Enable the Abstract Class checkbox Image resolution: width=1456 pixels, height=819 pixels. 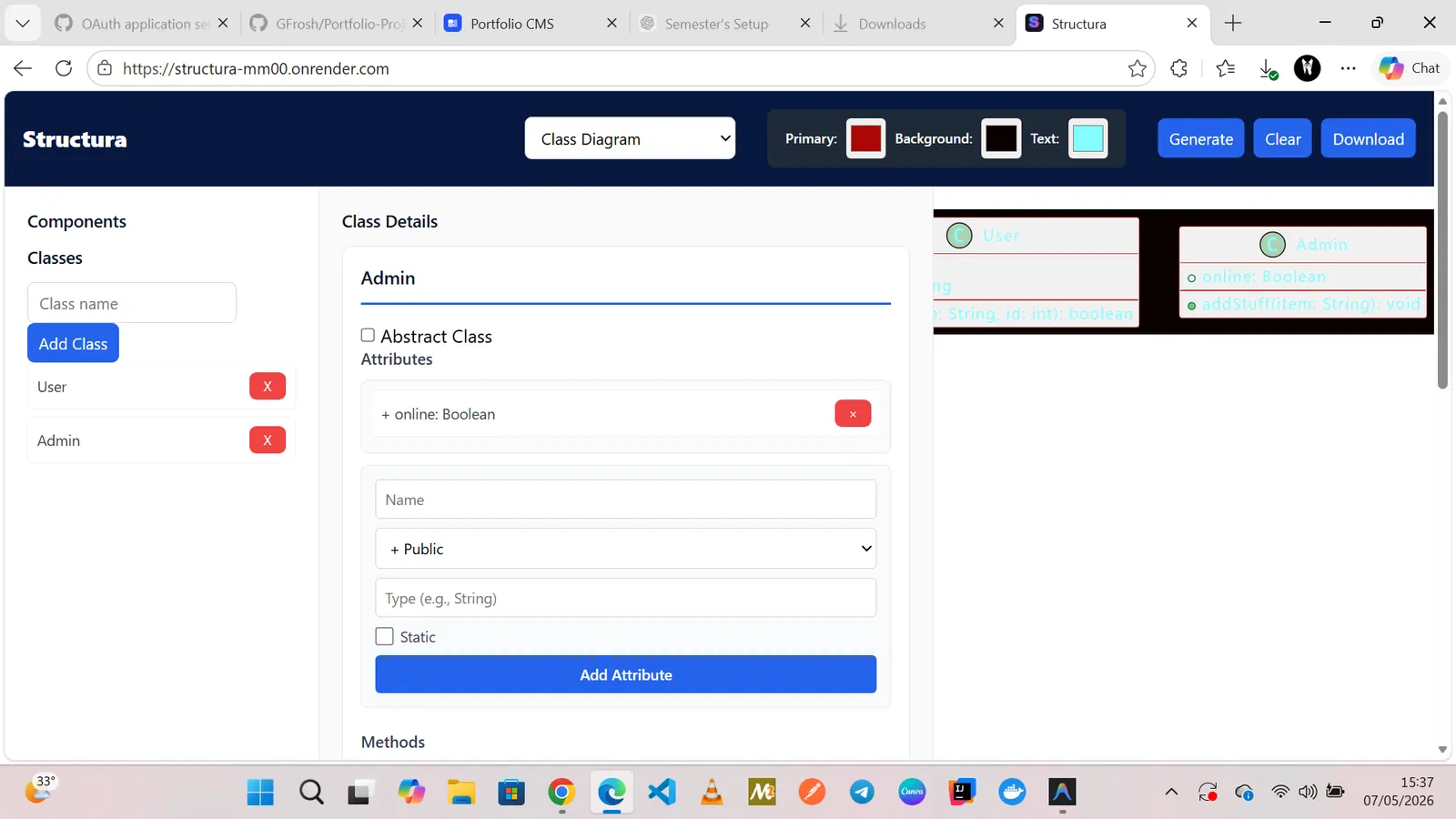tap(368, 336)
